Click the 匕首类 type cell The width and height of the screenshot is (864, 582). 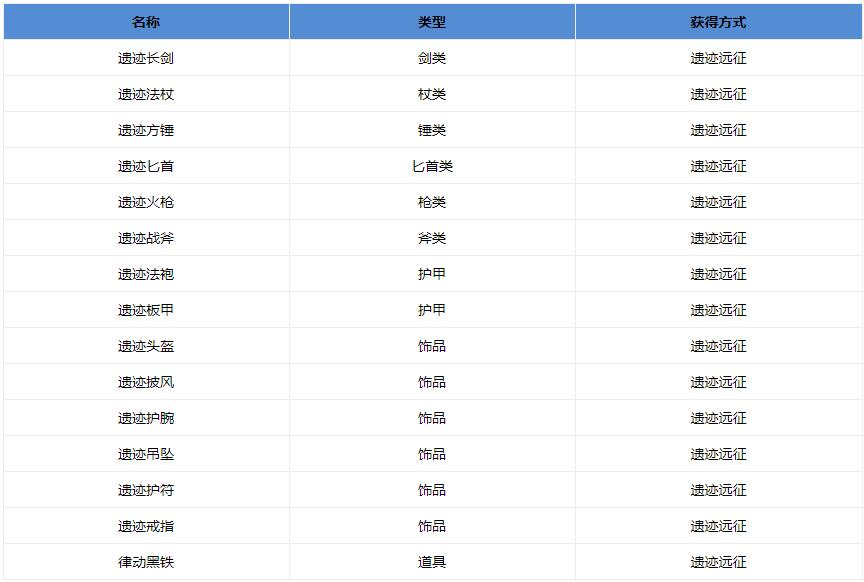(432, 166)
